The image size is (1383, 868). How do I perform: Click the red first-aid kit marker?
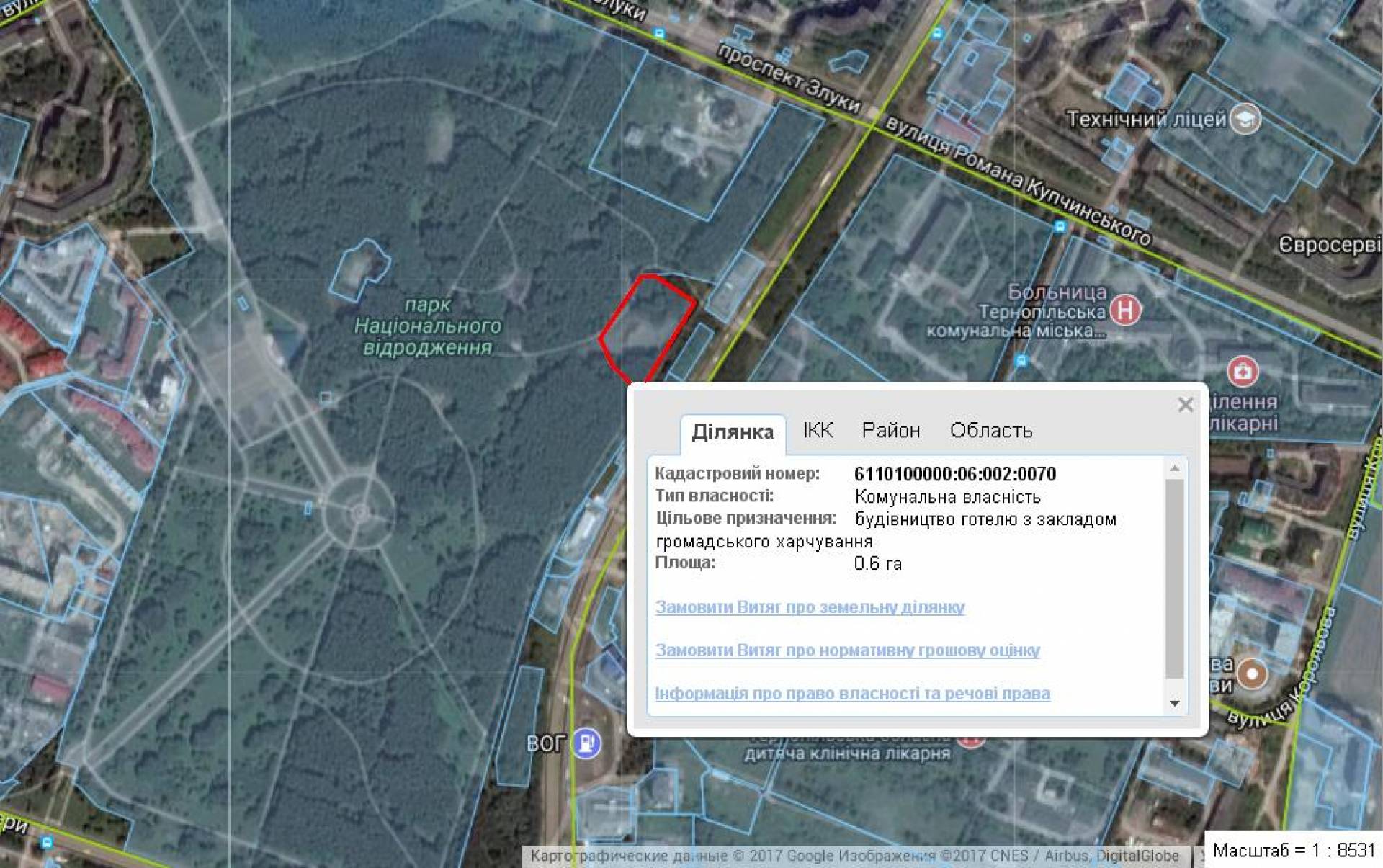[x=1243, y=372]
